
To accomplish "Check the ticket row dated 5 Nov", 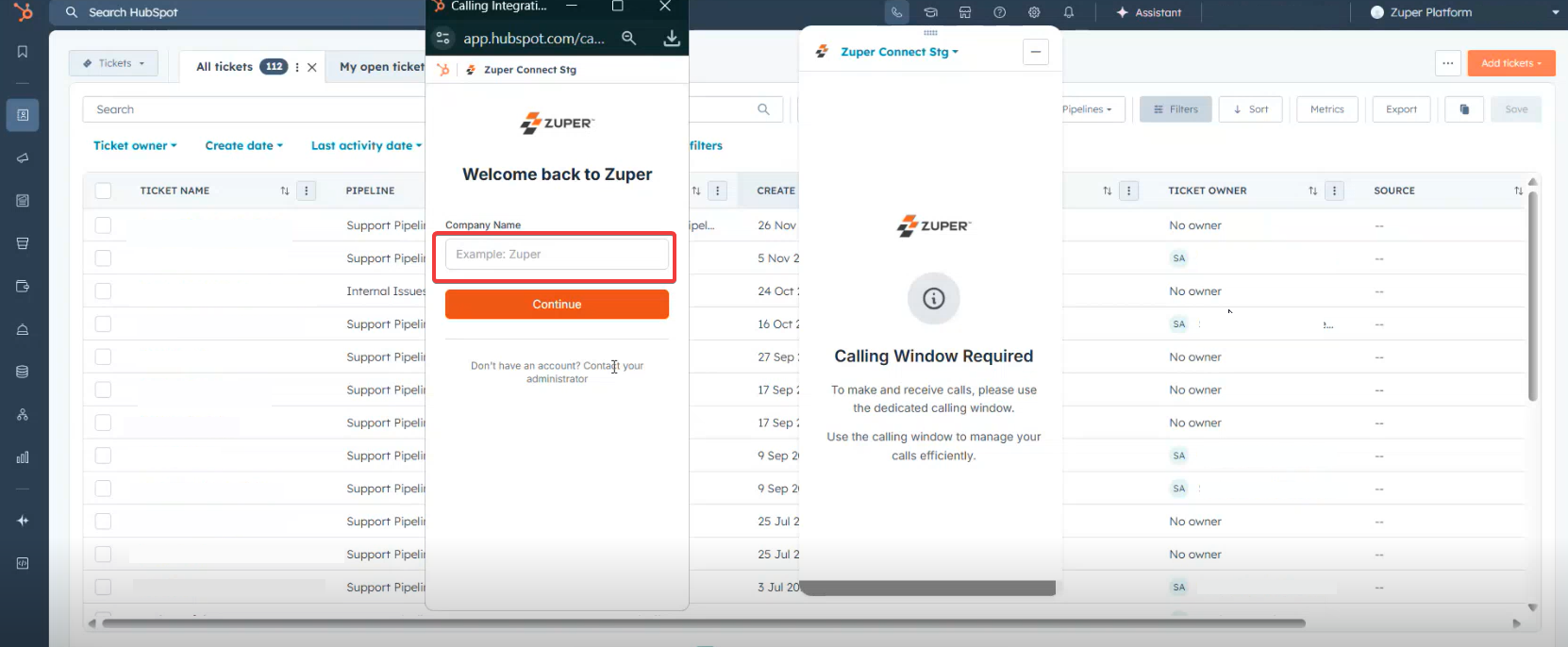I will (104, 258).
